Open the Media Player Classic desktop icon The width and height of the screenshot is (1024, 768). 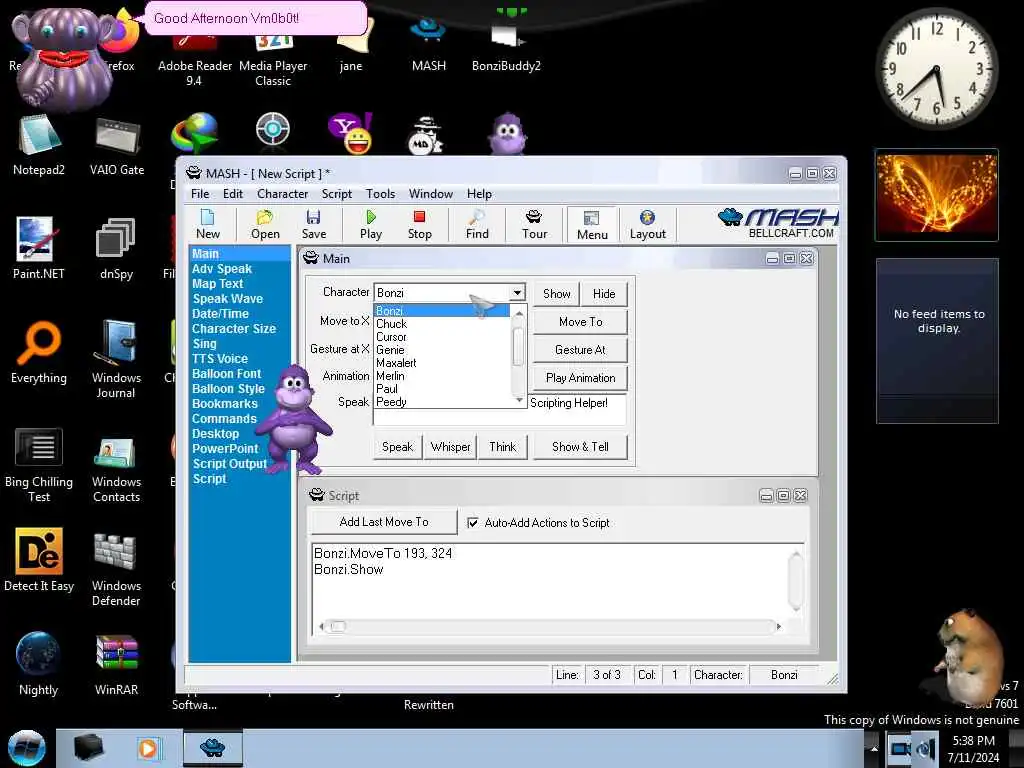[x=273, y=57]
